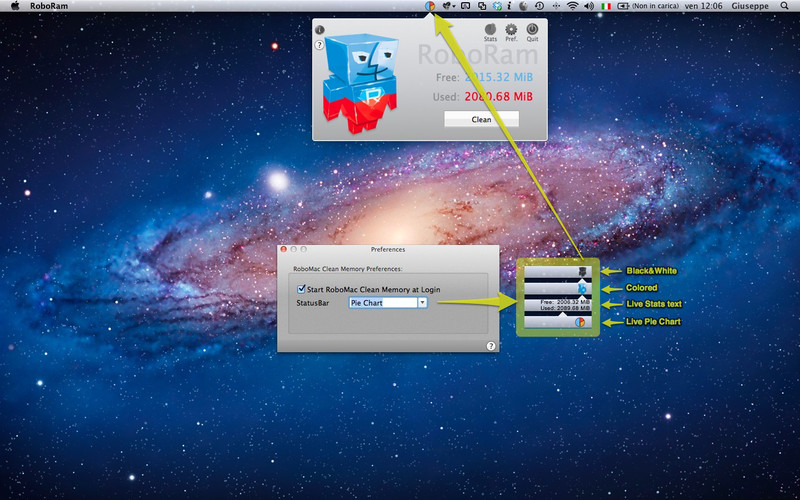Open the Preferences window help button
800x500 pixels.
point(491,346)
